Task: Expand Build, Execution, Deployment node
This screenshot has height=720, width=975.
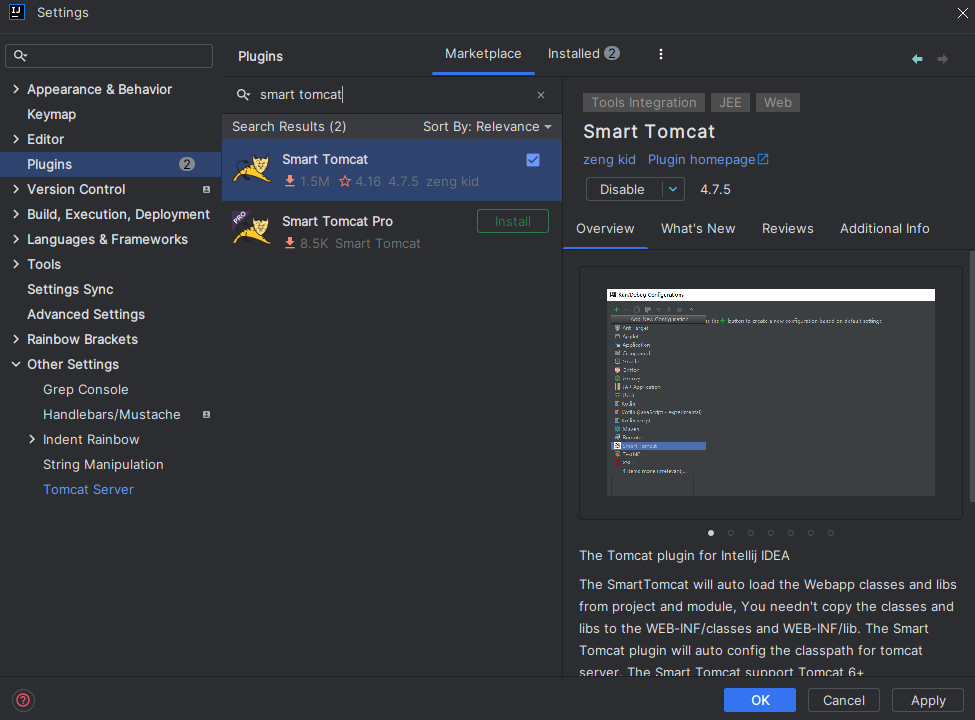Action: click(16, 214)
